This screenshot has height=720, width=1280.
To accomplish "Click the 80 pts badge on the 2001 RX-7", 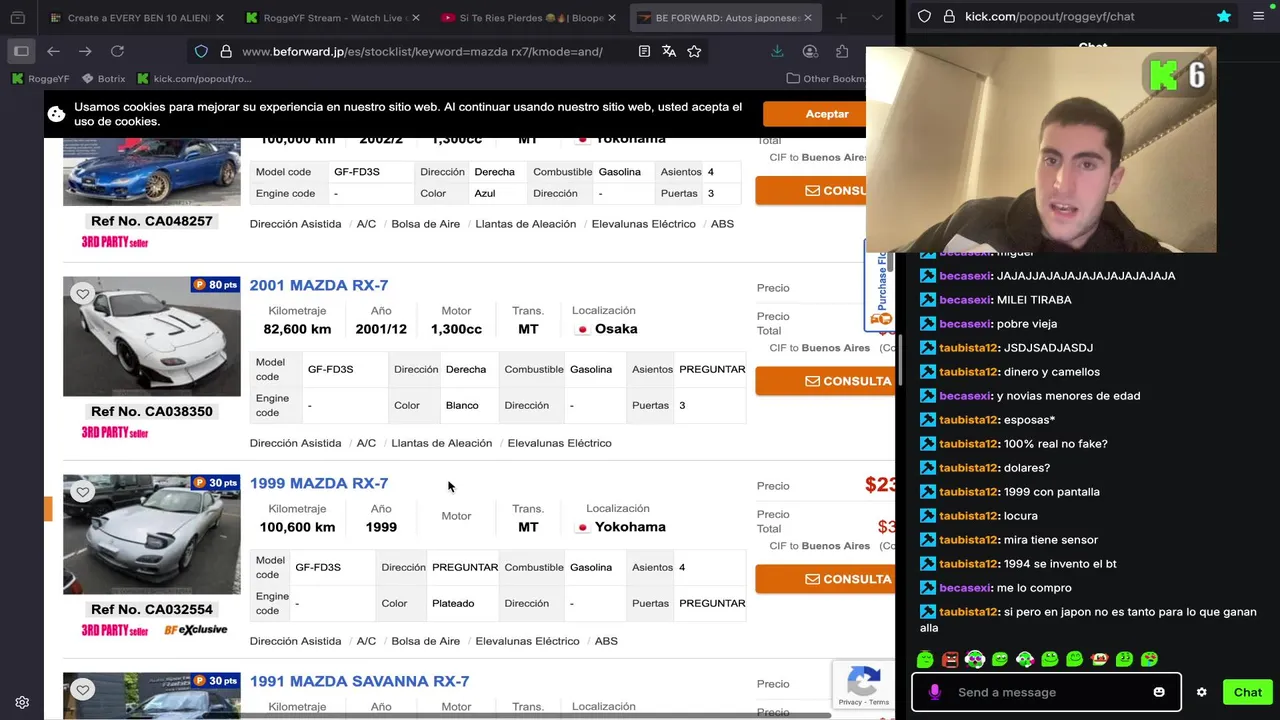I will click(216, 285).
